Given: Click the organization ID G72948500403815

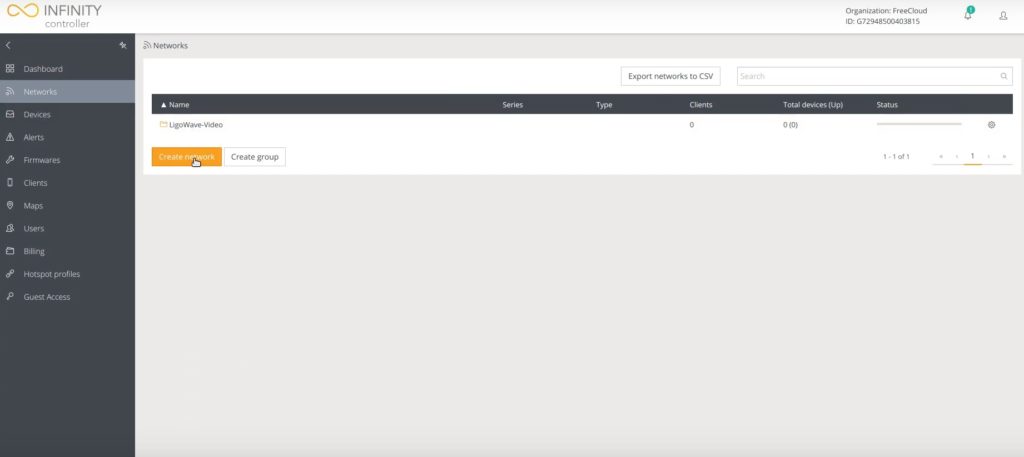Looking at the screenshot, I should coord(882,22).
